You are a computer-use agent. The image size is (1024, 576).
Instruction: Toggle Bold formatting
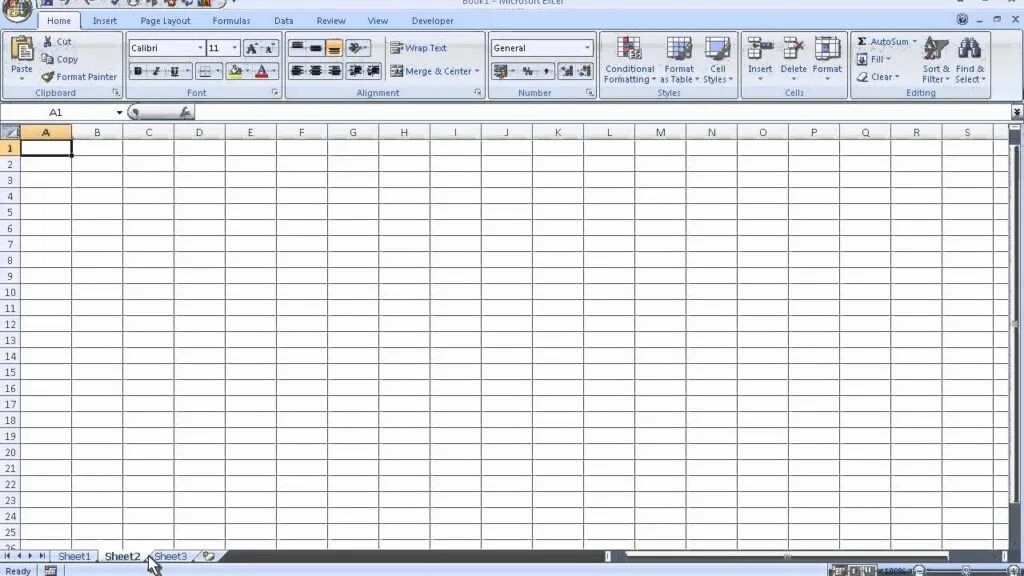click(138, 71)
